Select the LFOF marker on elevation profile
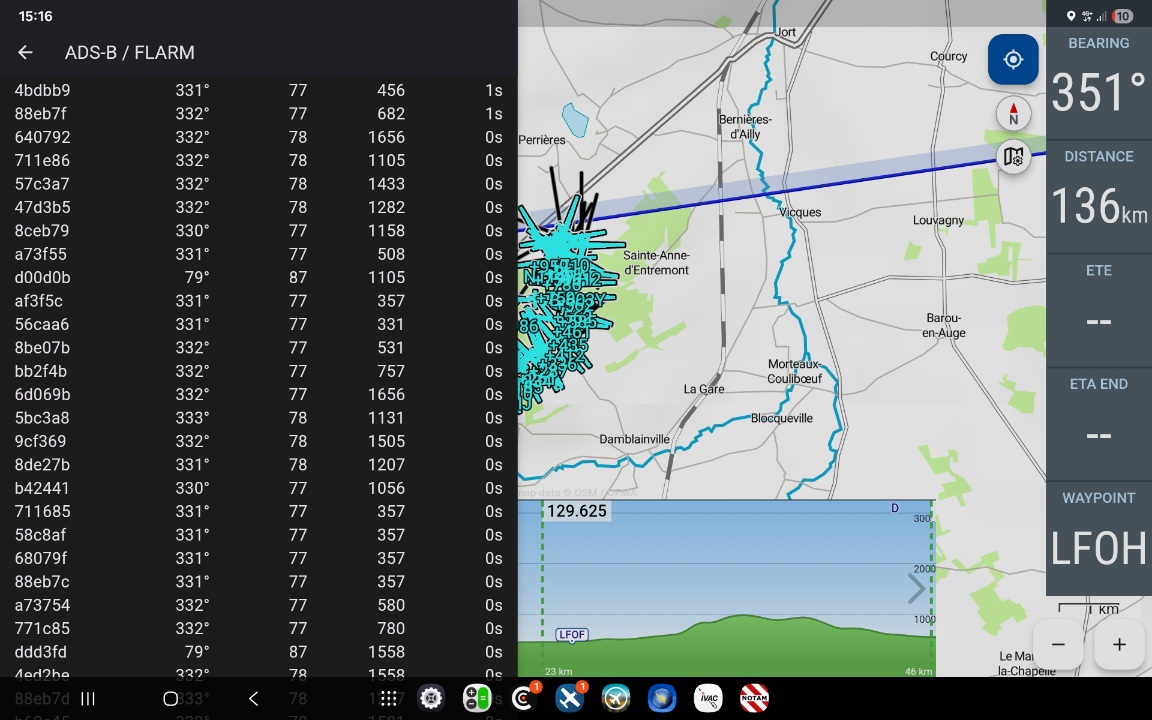 coord(572,635)
